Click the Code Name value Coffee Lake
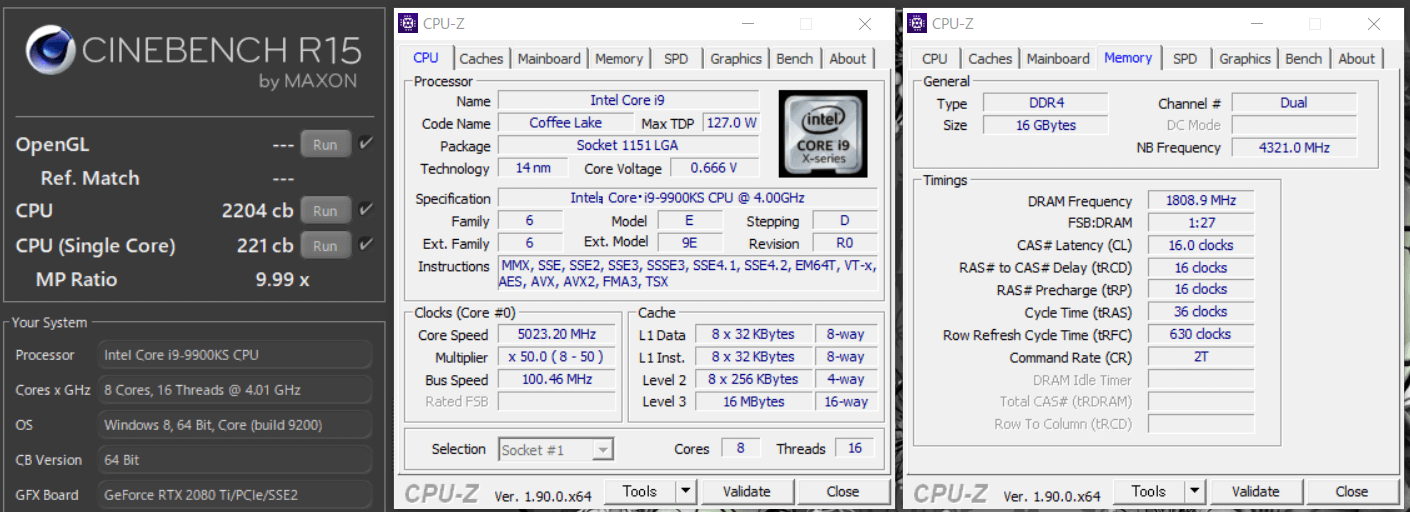This screenshot has height=512, width=1410. 565,123
